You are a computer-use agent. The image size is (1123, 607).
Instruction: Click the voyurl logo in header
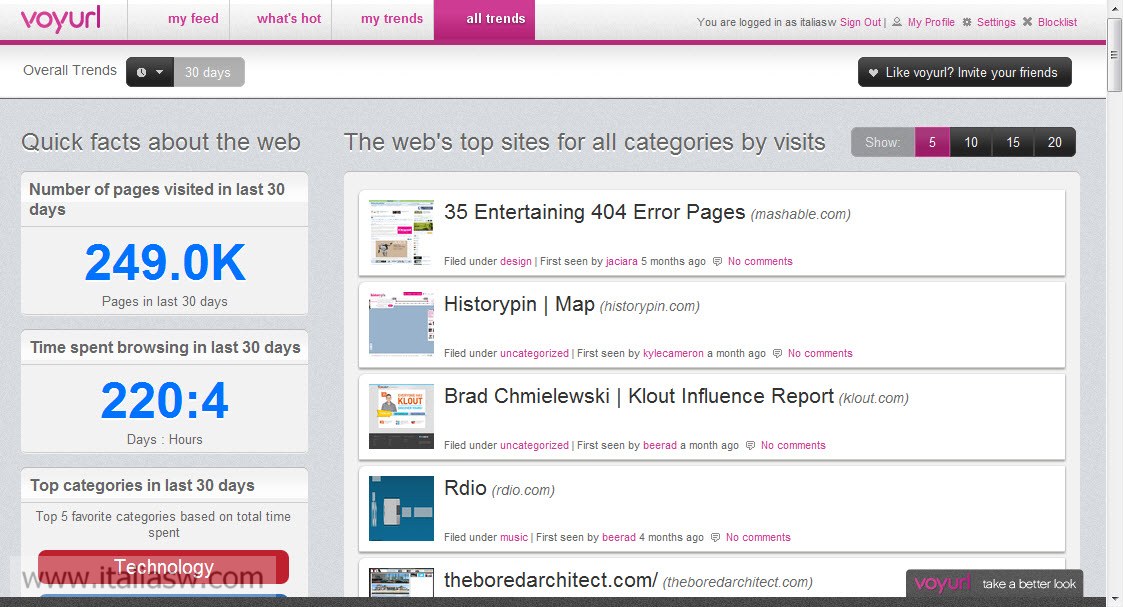(x=61, y=19)
